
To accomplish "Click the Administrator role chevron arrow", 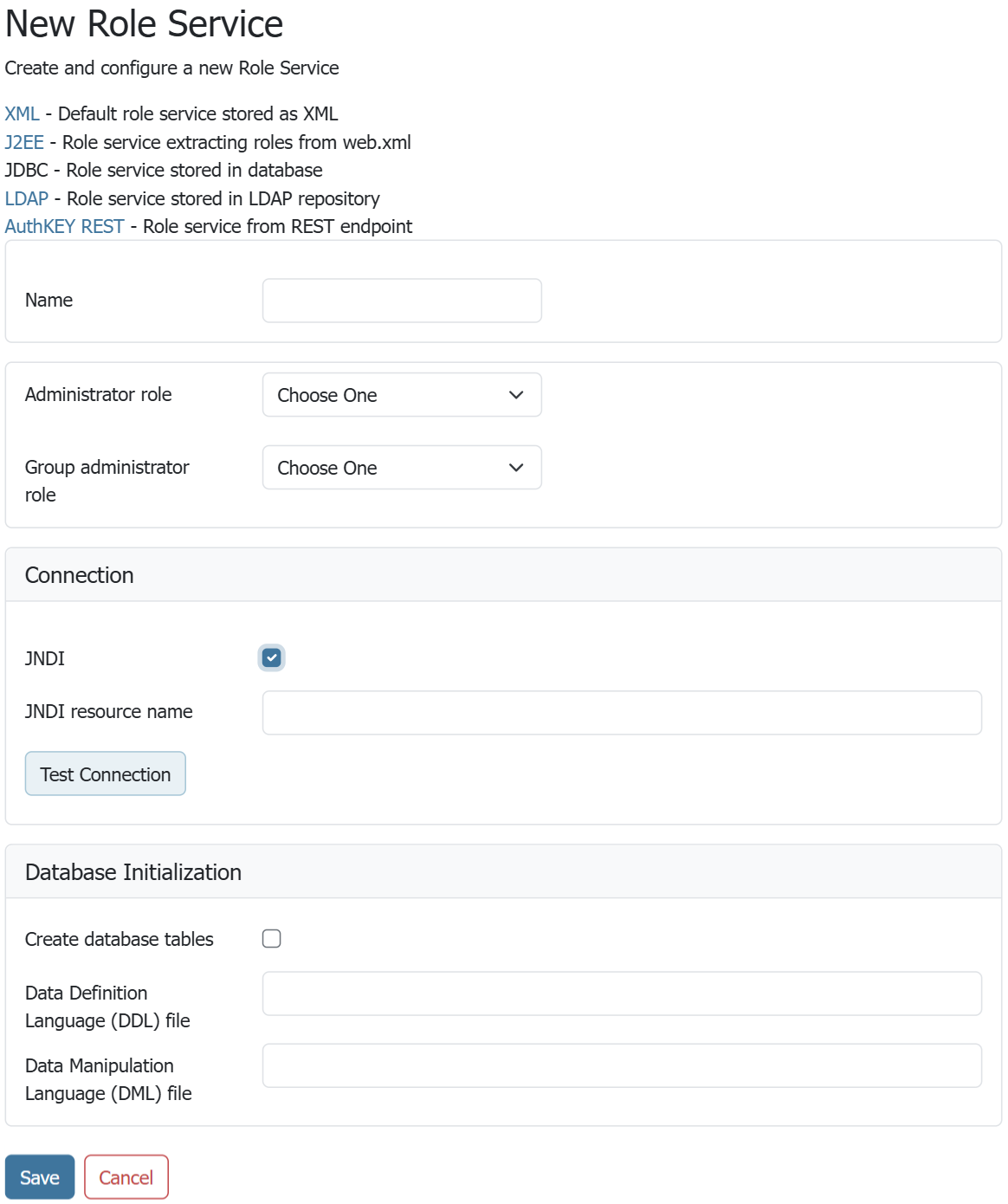I will (x=516, y=395).
